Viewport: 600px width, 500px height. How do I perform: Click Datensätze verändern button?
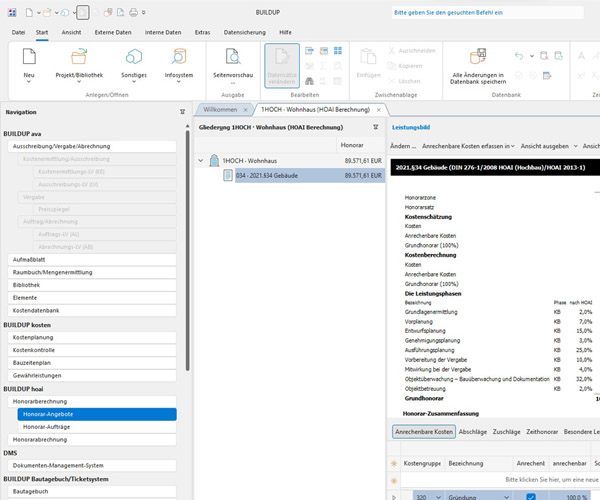pos(282,66)
